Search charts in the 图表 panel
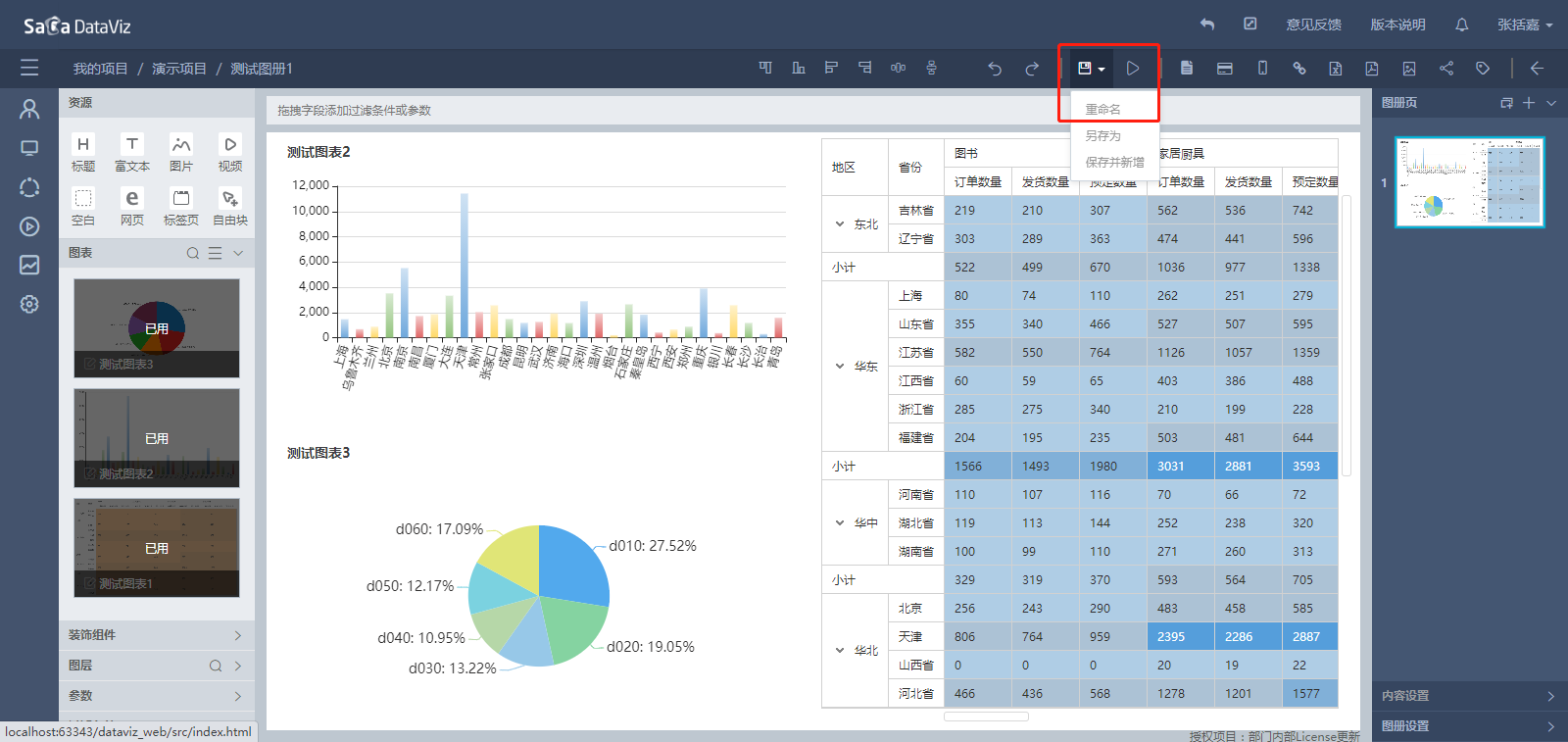Viewport: 1568px width, 742px height. [x=193, y=253]
